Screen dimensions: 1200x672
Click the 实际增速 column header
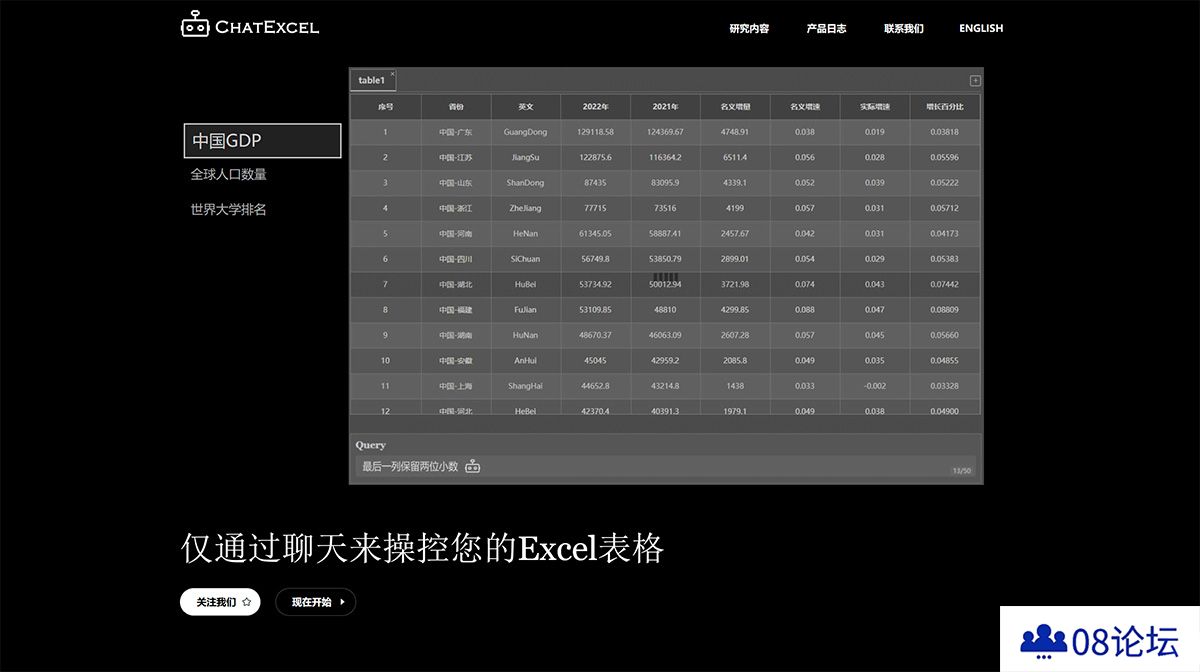[x=875, y=106]
